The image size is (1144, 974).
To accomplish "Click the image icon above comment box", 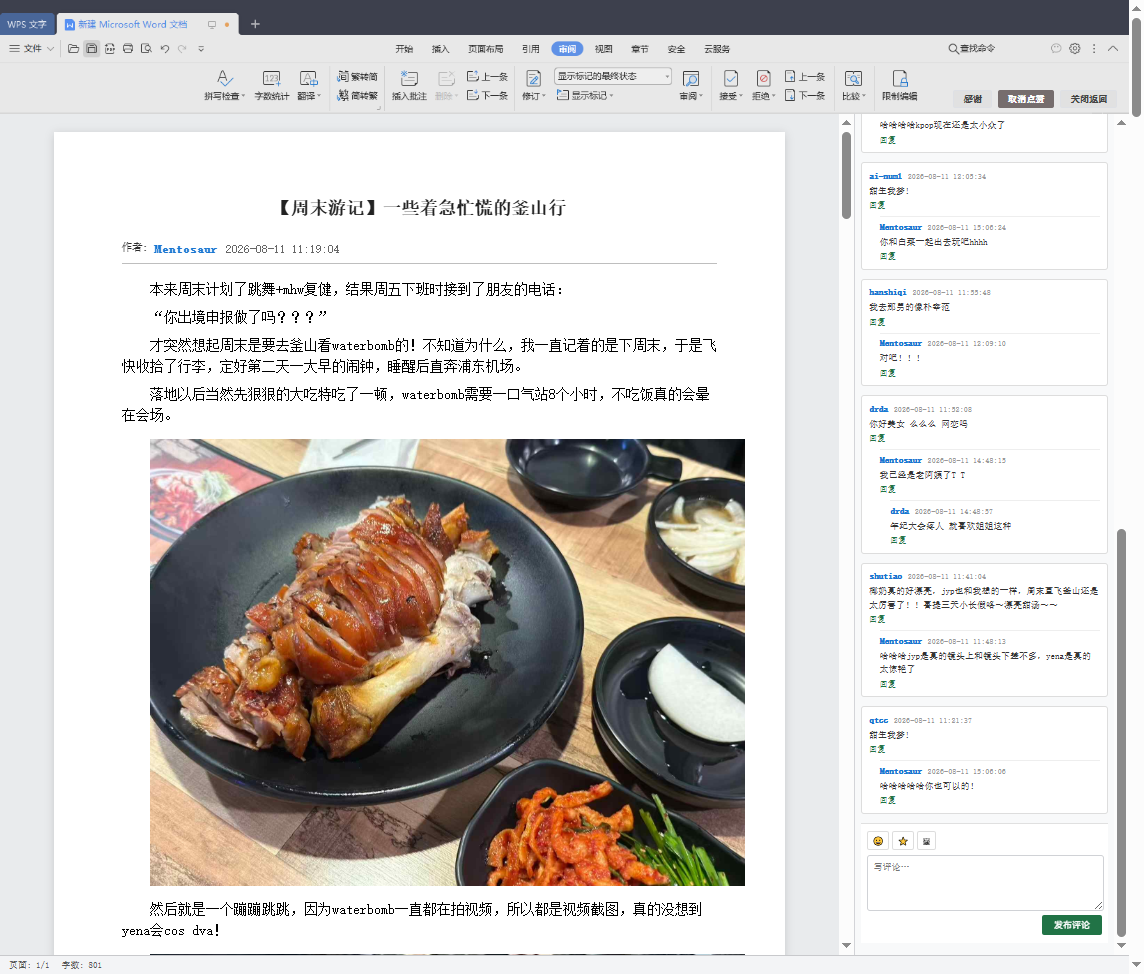I will (x=927, y=840).
